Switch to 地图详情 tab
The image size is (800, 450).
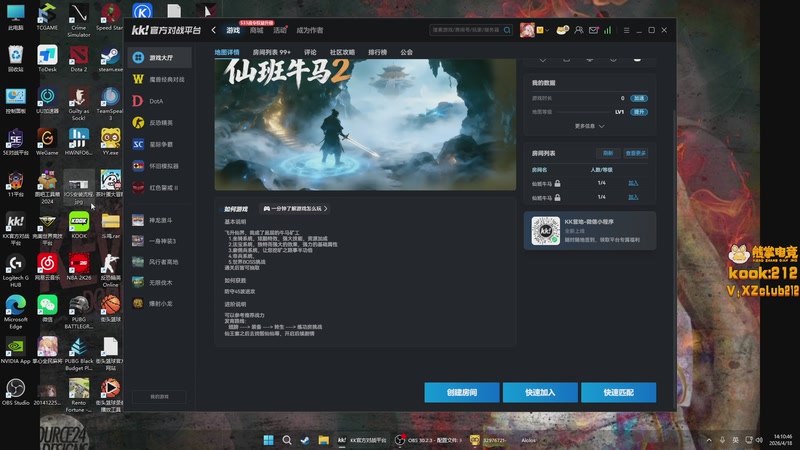(227, 52)
